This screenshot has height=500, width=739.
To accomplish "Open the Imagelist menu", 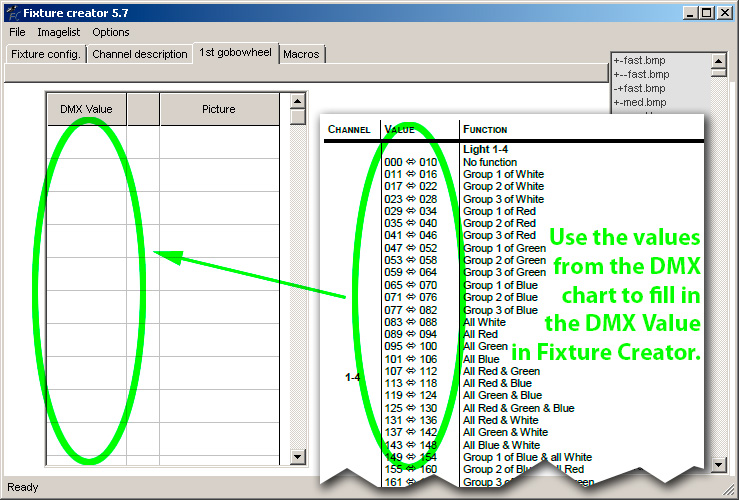I will point(59,32).
